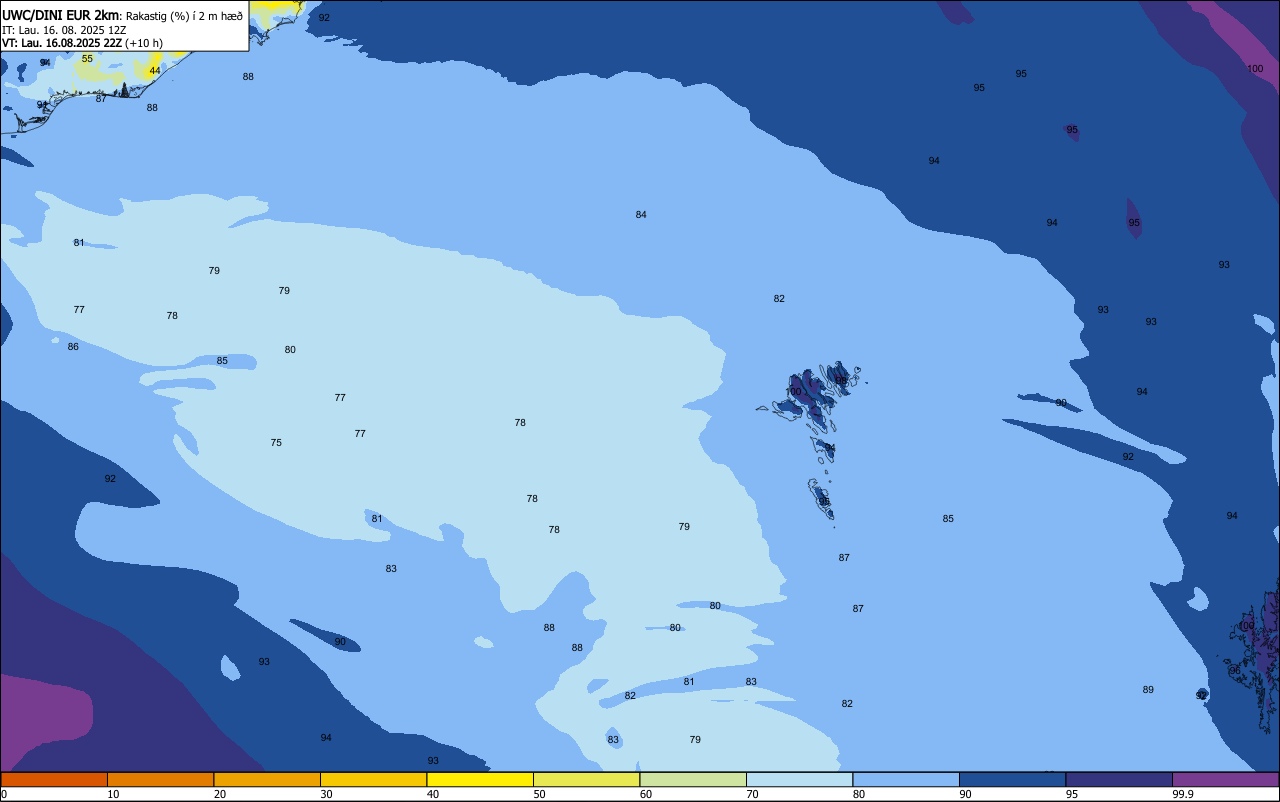Click the 20–30 amber legend segment

267,779
